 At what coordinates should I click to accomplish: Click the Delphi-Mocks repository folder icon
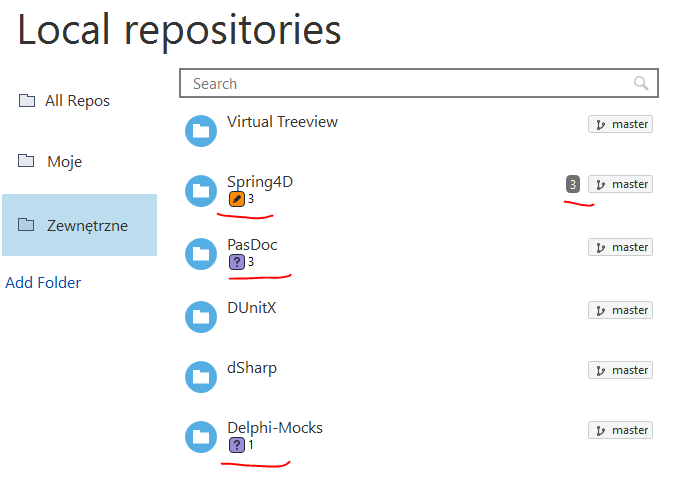click(x=201, y=437)
